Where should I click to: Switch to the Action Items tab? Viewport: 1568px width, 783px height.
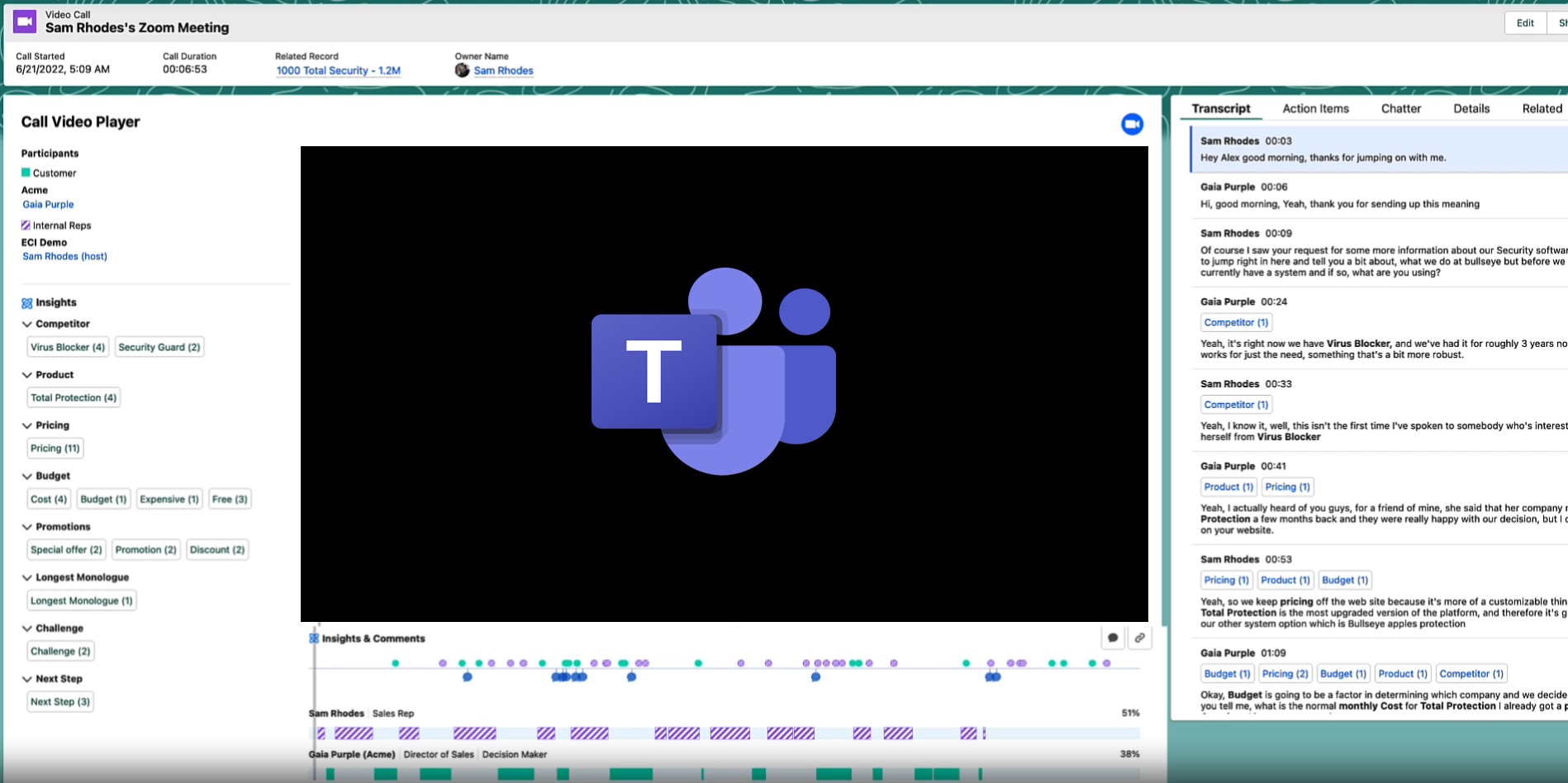(1315, 108)
